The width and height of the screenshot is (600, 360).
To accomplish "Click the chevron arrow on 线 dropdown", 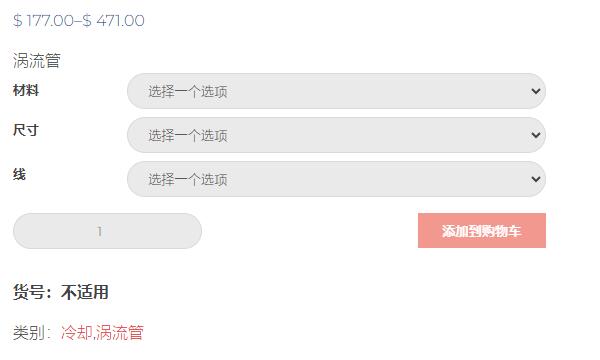I will [536, 179].
